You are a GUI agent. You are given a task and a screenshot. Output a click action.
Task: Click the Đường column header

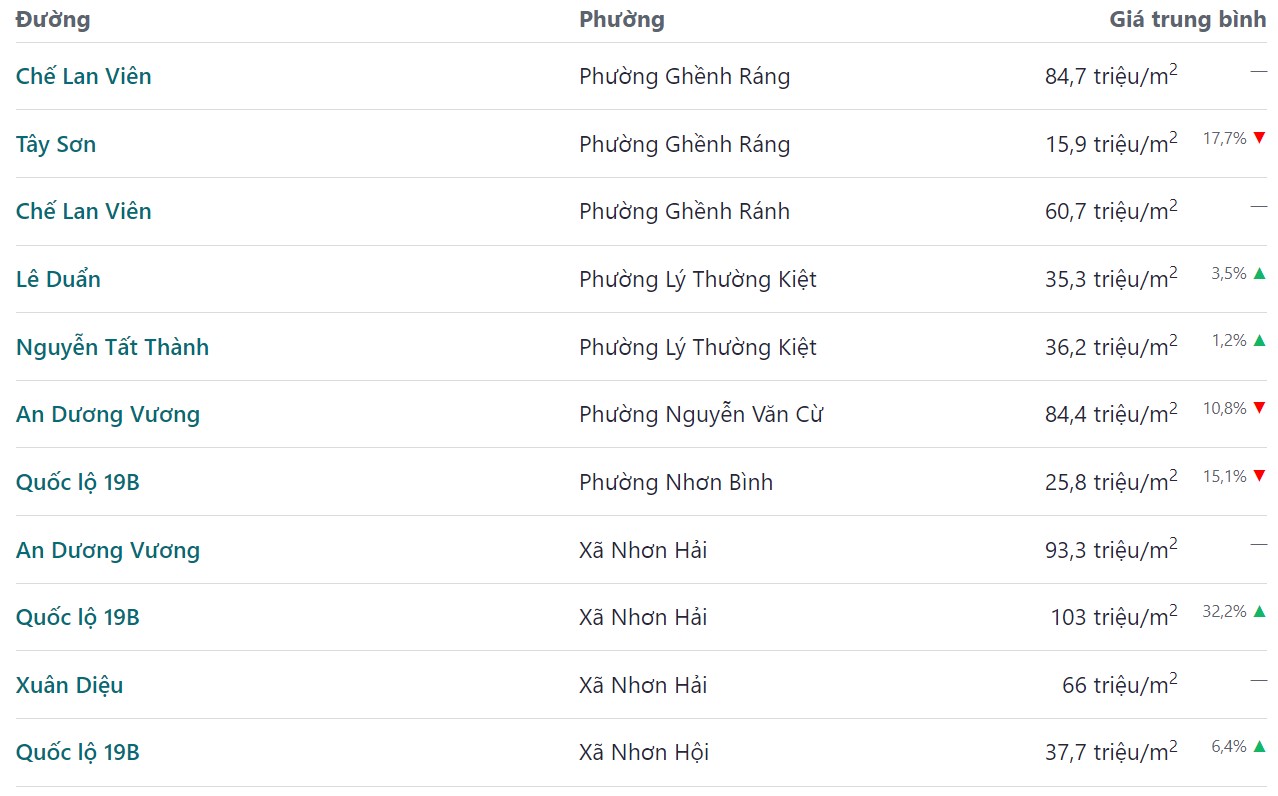coord(53,19)
